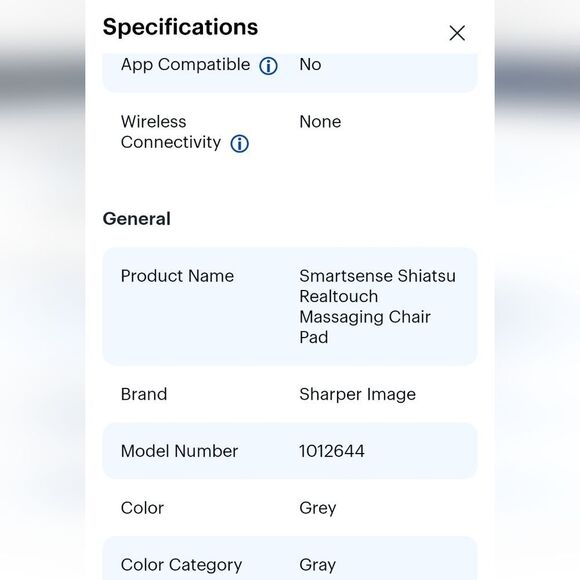The height and width of the screenshot is (580, 580).
Task: Click the No value for App Compatible
Action: click(310, 65)
